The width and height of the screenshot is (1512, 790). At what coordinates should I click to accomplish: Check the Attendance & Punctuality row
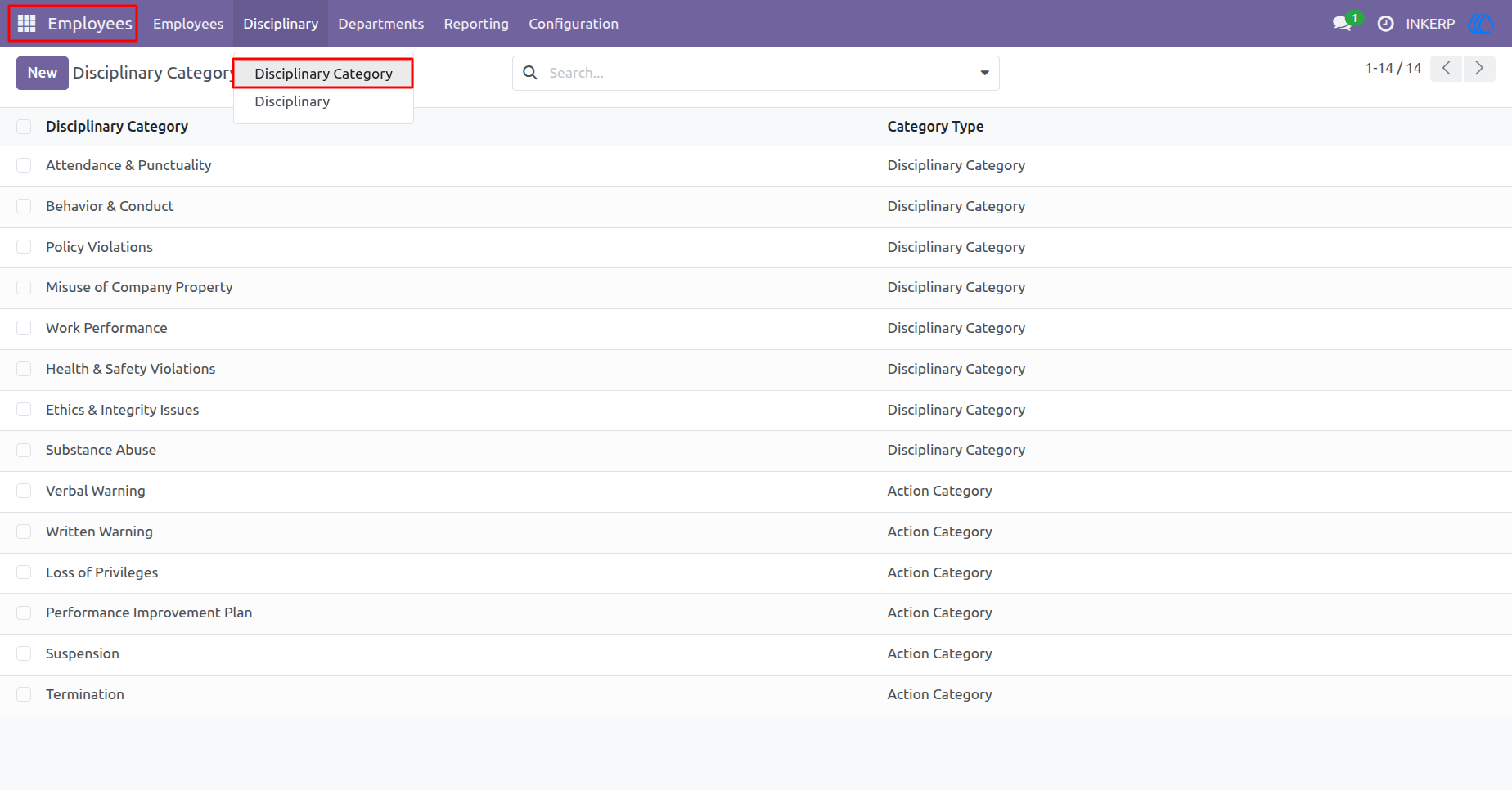tap(24, 165)
